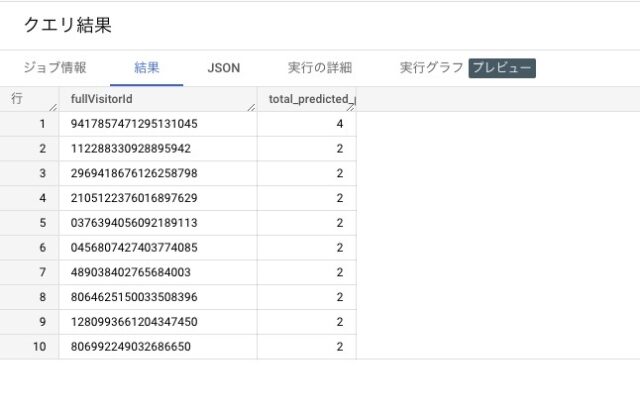Switch to the JSON tab
Viewport: 640px width, 414px height.
[x=223, y=68]
